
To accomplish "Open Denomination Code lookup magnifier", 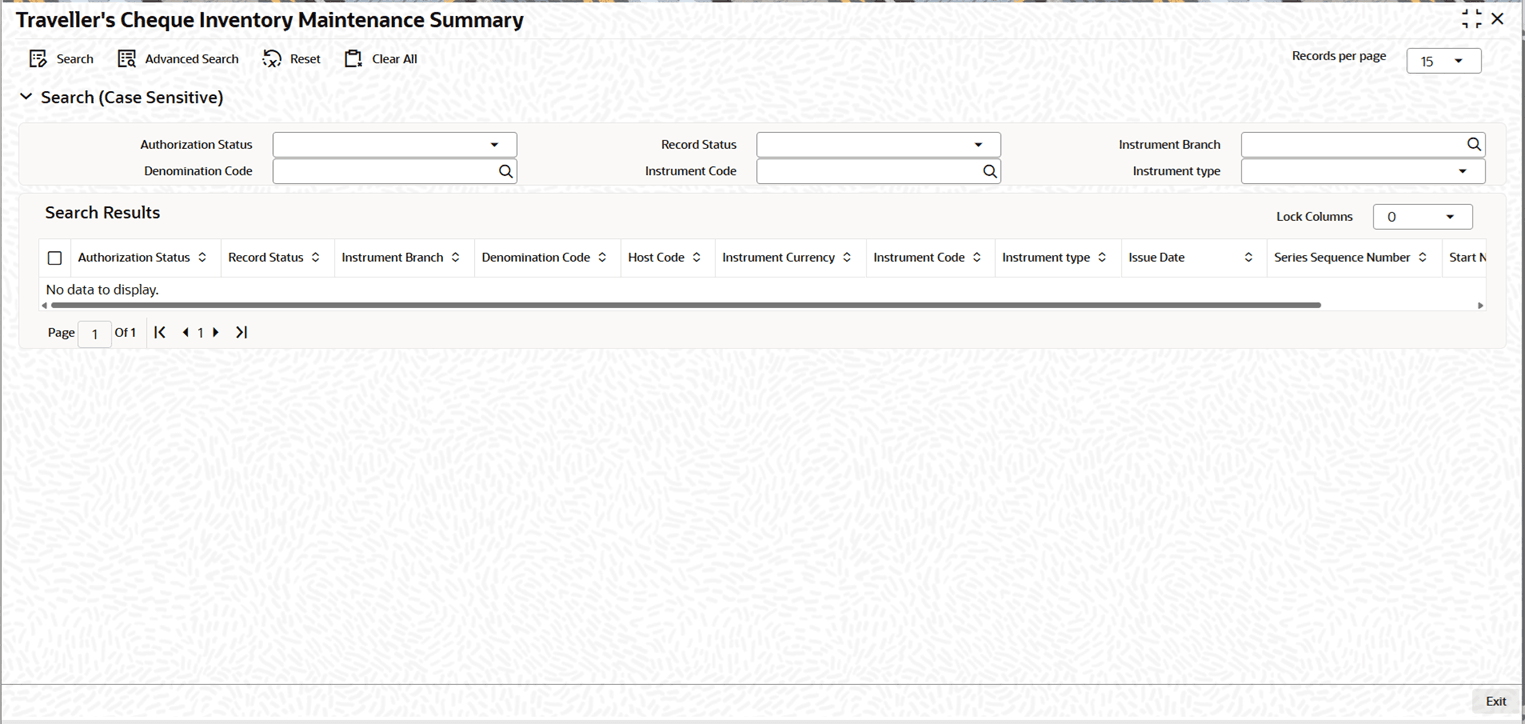I will [506, 171].
